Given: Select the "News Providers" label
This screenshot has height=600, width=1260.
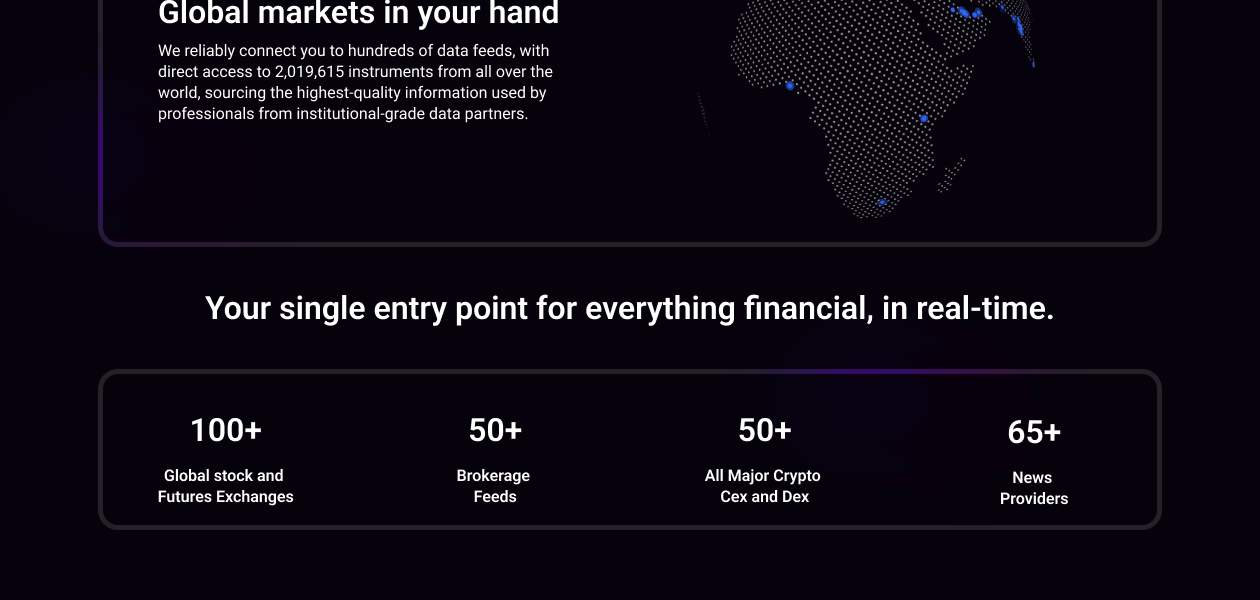Looking at the screenshot, I should (x=1034, y=488).
